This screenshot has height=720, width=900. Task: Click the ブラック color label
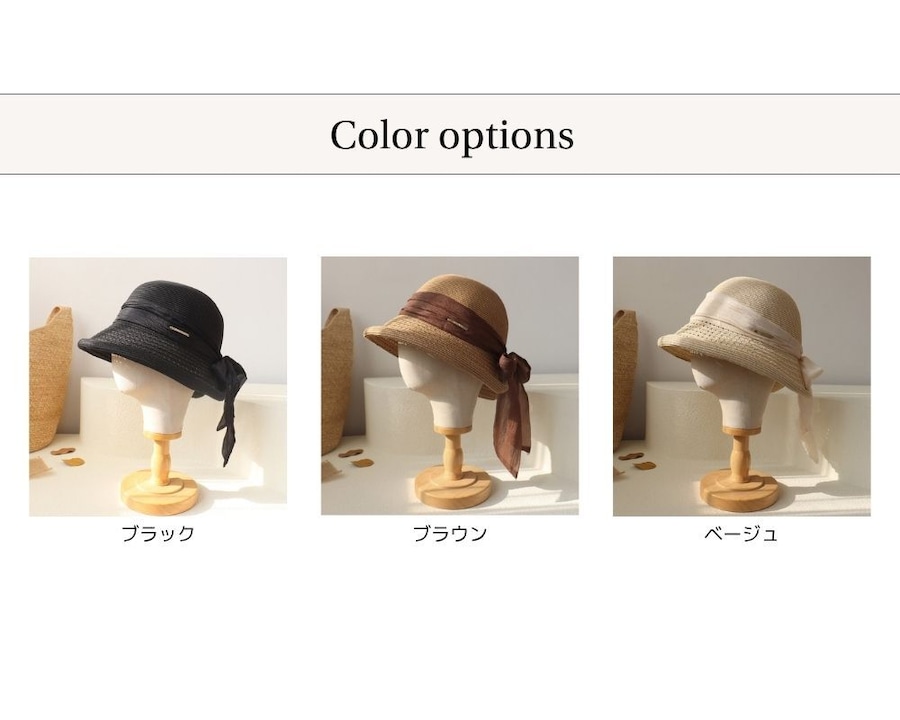click(x=158, y=533)
